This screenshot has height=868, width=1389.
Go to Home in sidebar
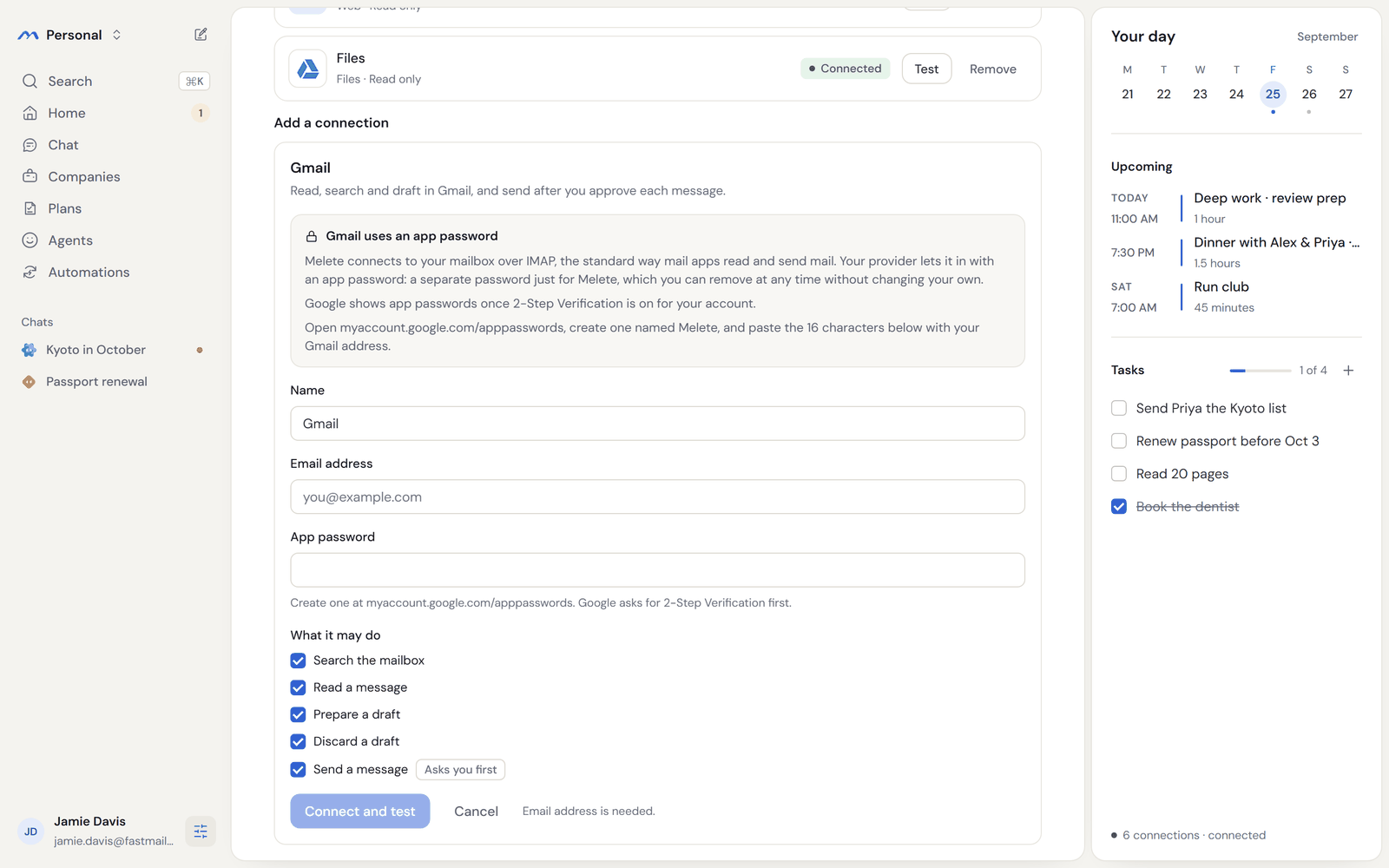[x=115, y=113]
